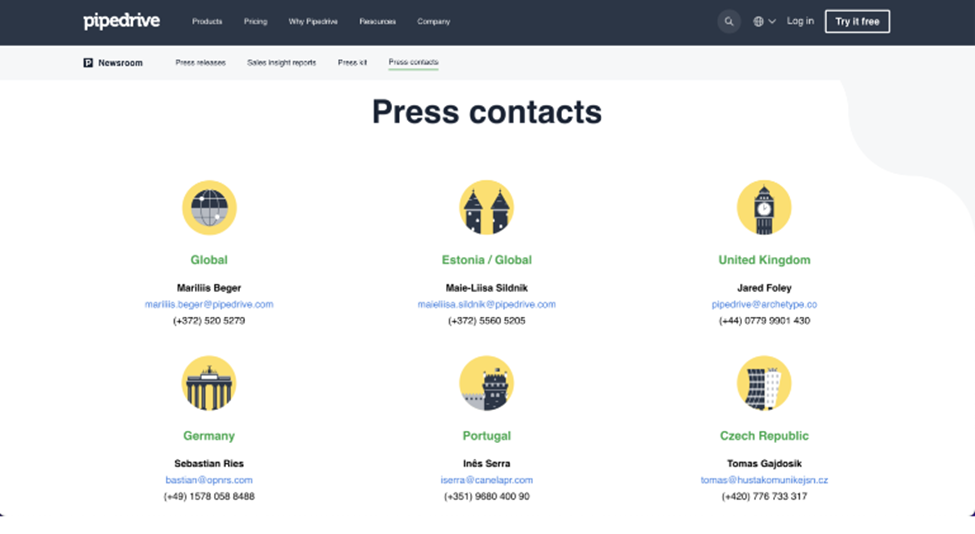
Task: Open the Company menu
Action: pyautogui.click(x=433, y=21)
